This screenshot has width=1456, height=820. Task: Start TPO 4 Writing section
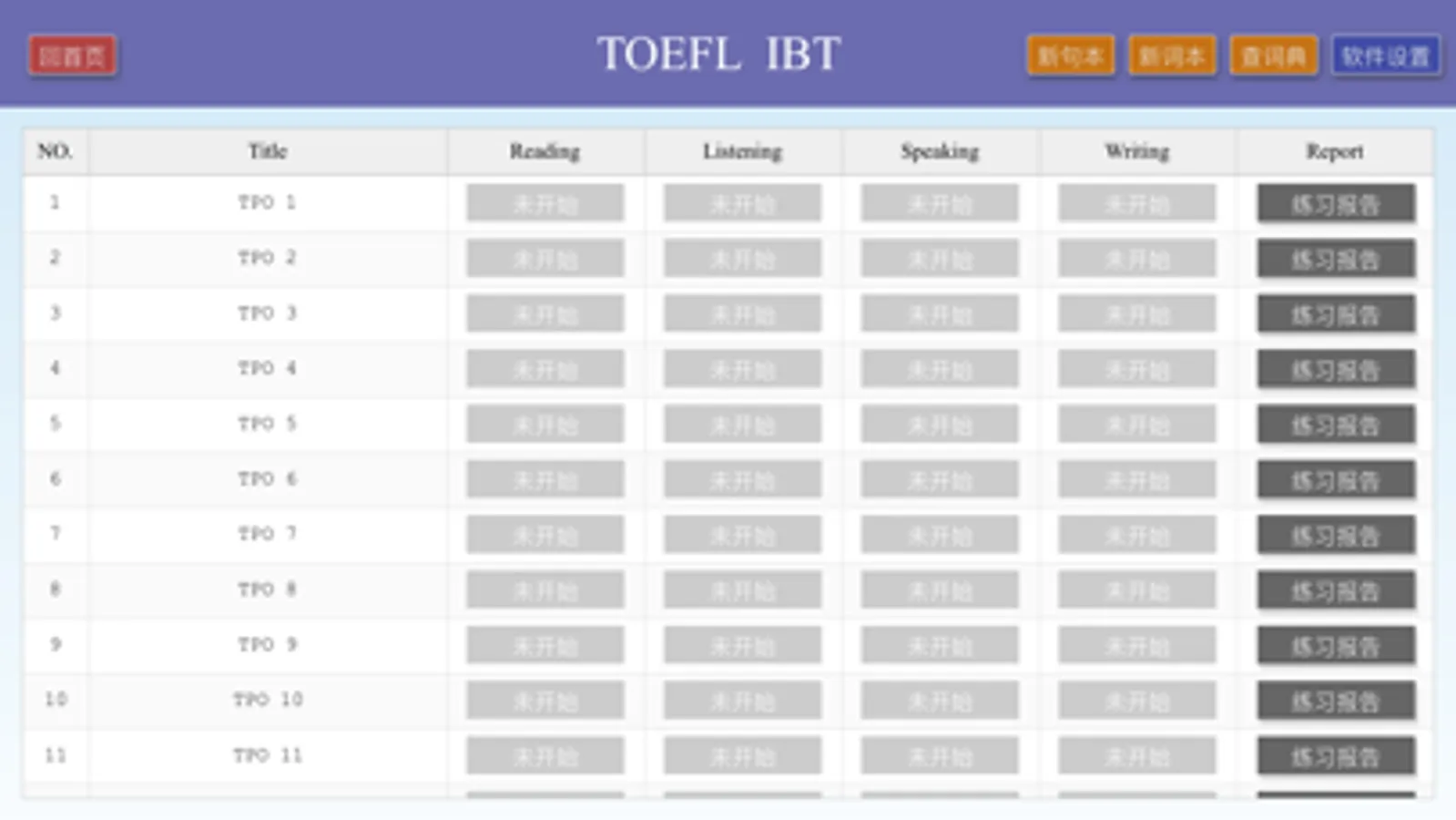(1136, 369)
